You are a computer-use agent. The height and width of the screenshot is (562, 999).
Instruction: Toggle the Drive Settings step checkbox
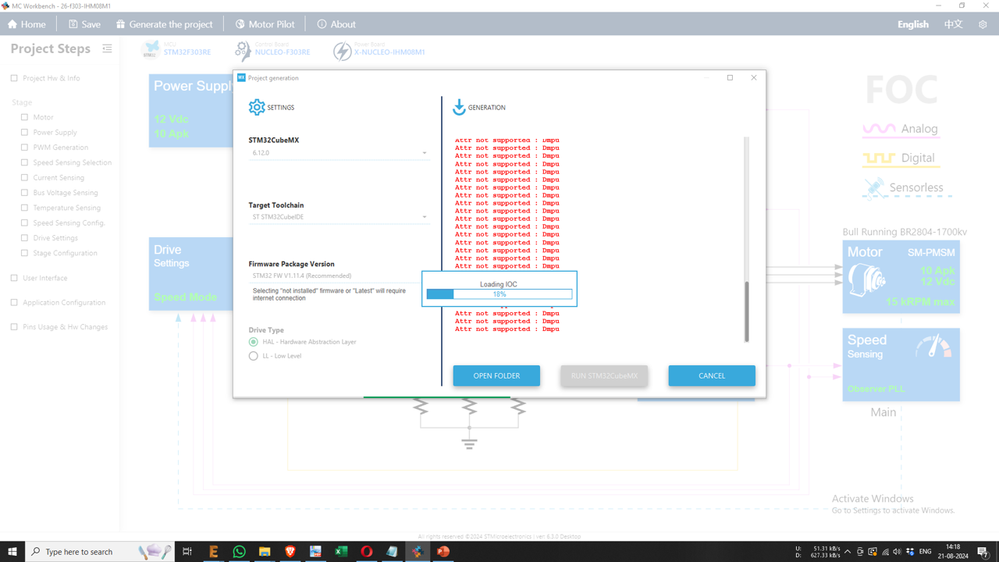click(24, 238)
